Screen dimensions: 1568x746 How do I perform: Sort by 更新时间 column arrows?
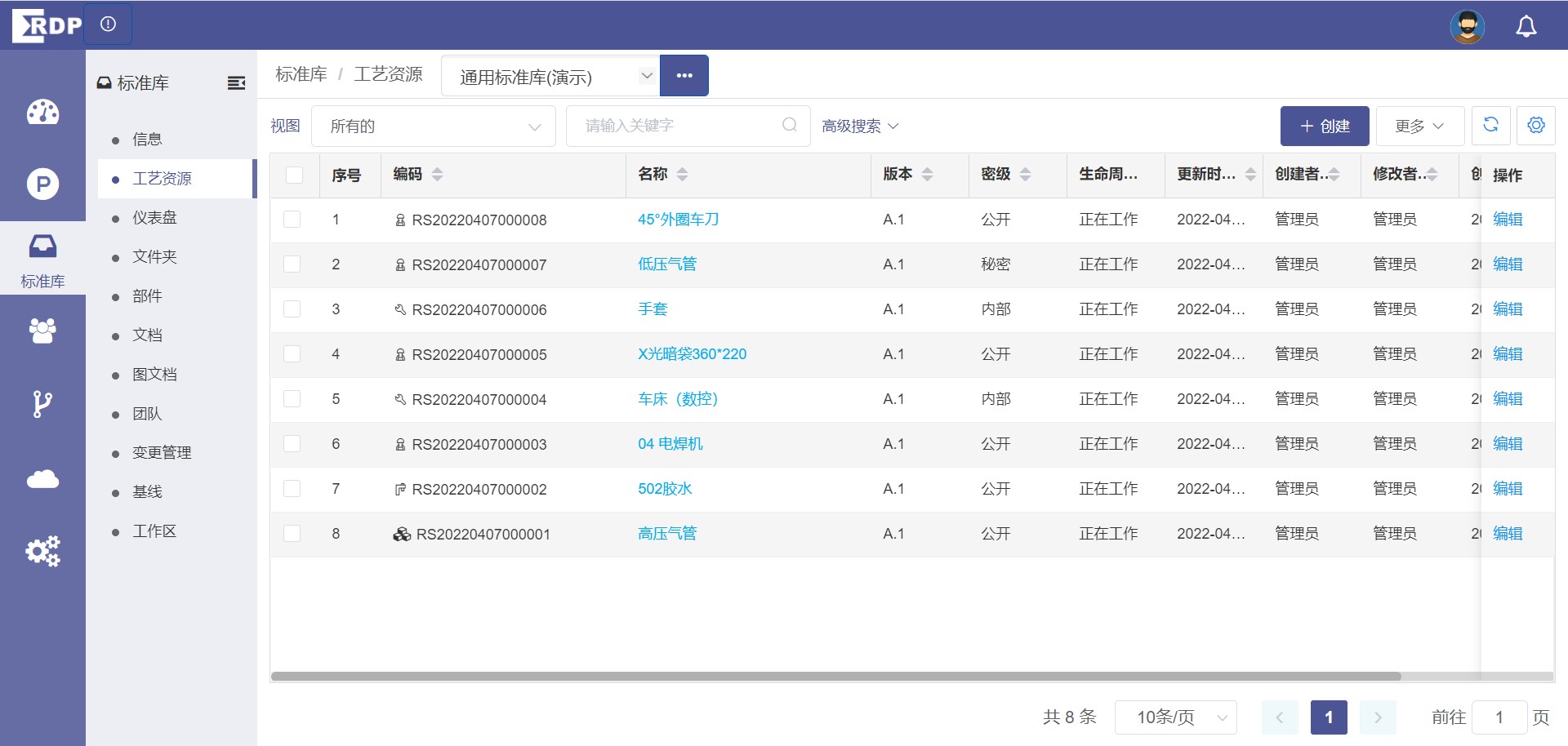1250,174
